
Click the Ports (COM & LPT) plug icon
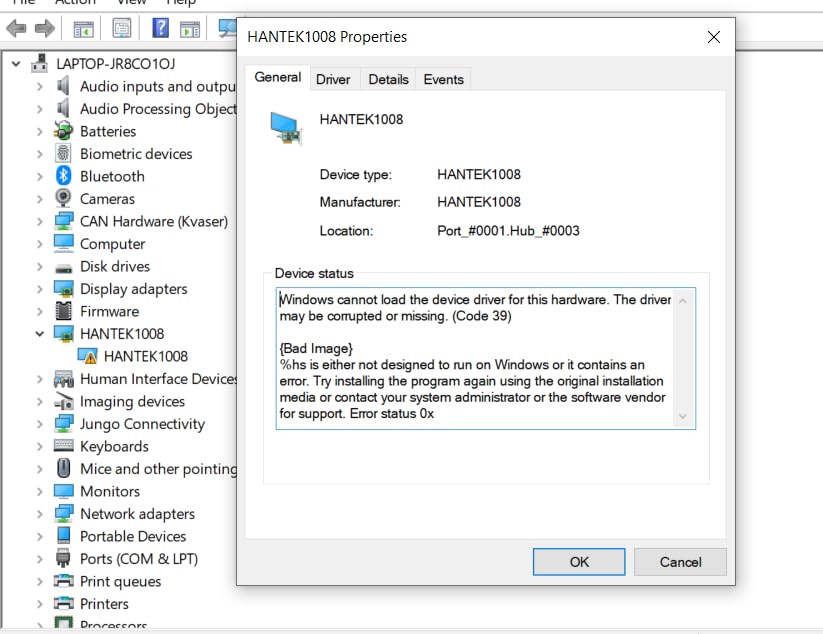click(x=64, y=558)
